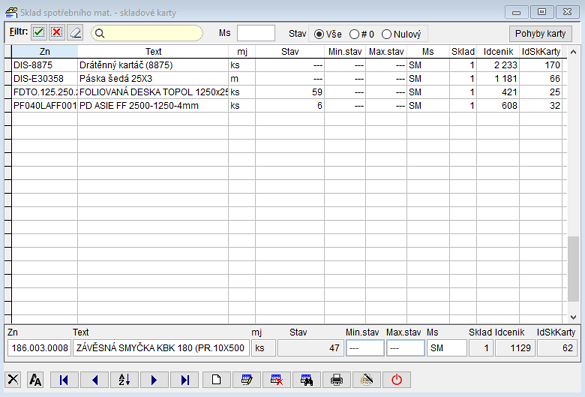The image size is (585, 397).
Task: Click the vertical scrollbar thumb
Action: 573,269
